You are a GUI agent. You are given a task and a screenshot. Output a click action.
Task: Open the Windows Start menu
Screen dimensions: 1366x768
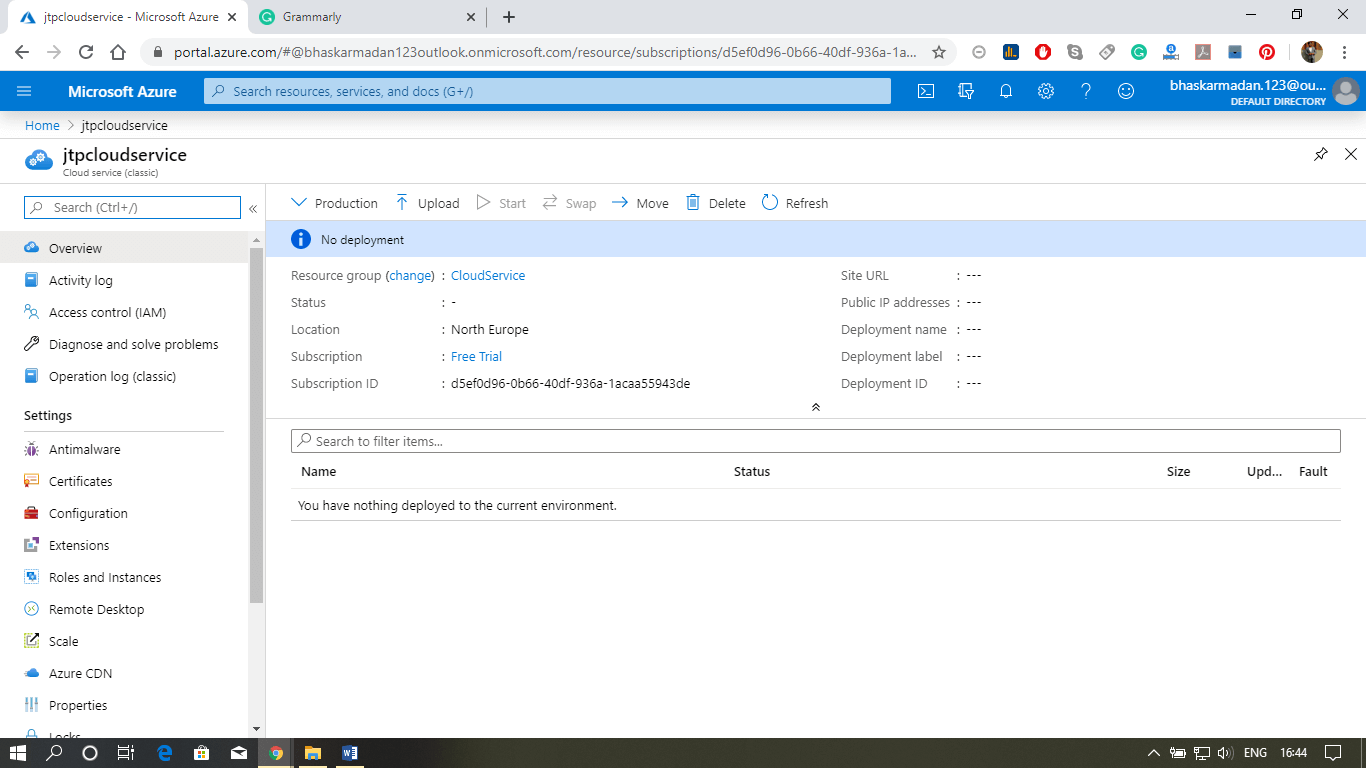coord(18,753)
